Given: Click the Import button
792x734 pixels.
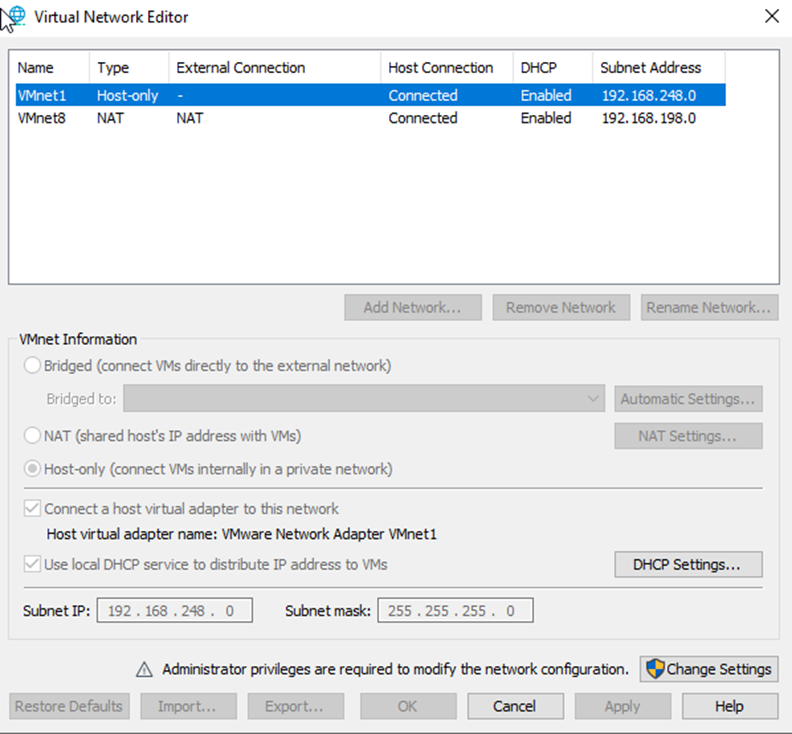Looking at the screenshot, I should [x=188, y=706].
